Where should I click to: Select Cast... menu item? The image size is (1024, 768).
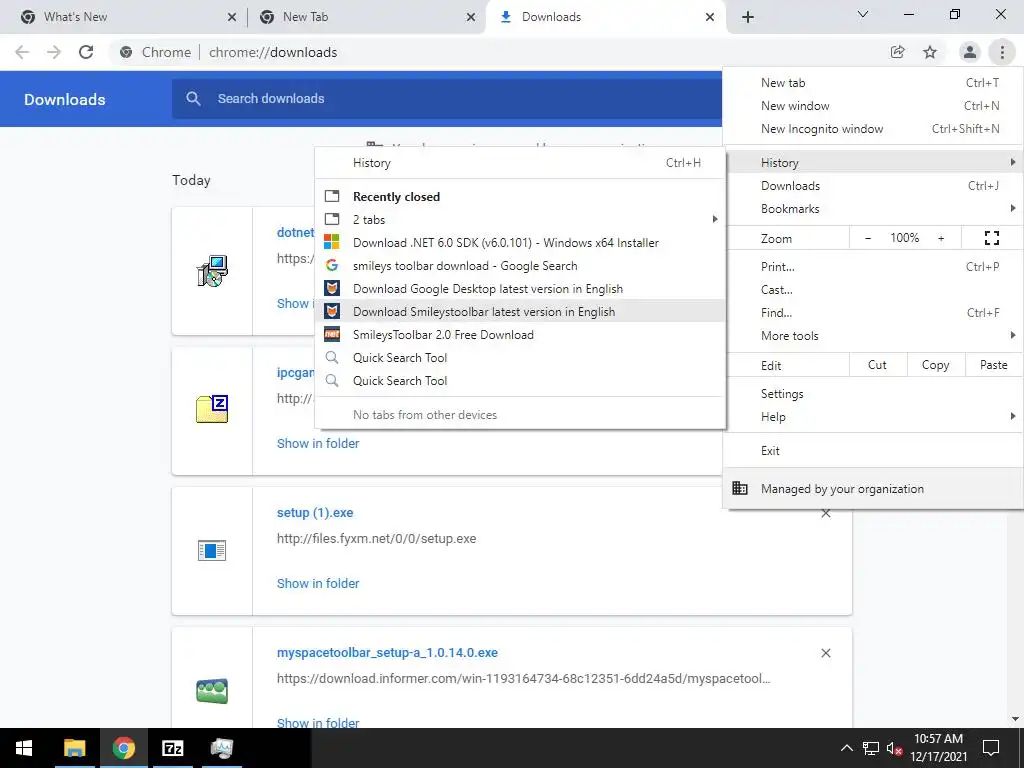click(x=872, y=289)
